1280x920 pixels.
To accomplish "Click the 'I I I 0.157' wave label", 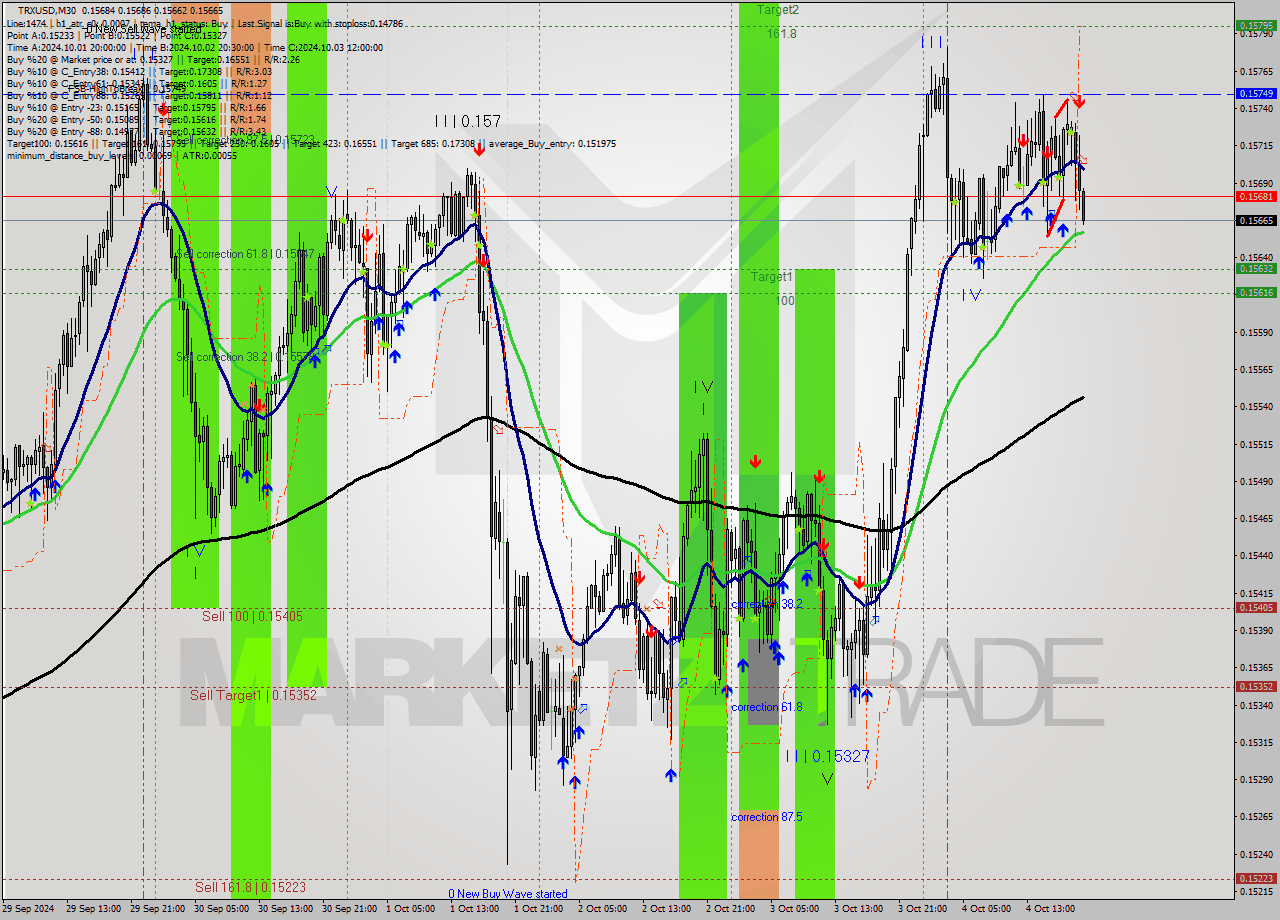I will pyautogui.click(x=467, y=121).
